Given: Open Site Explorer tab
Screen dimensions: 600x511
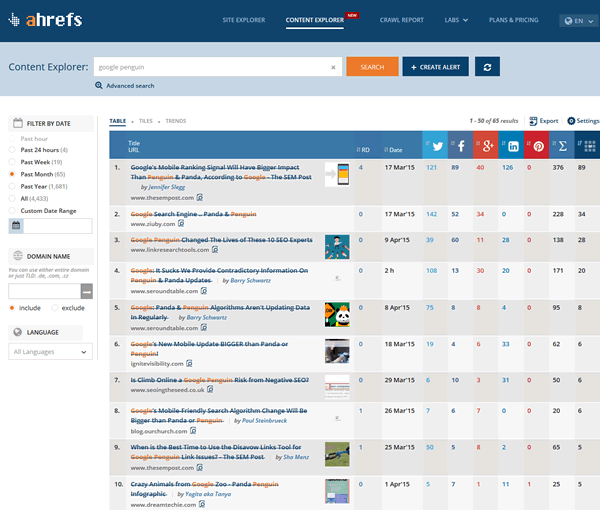Looking at the screenshot, I should pyautogui.click(x=244, y=20).
